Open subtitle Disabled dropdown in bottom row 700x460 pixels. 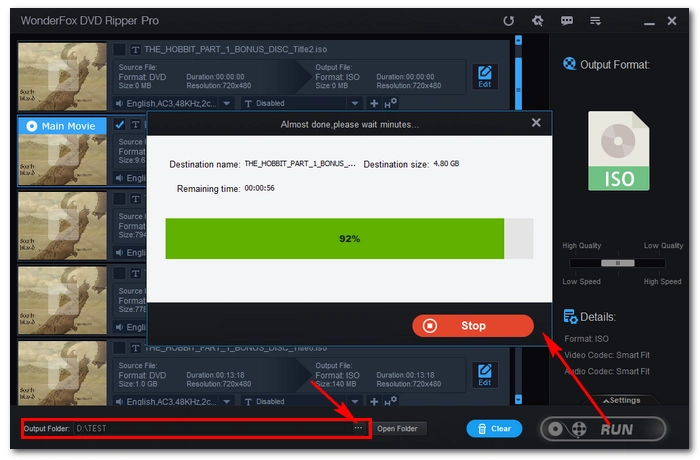pyautogui.click(x=354, y=402)
